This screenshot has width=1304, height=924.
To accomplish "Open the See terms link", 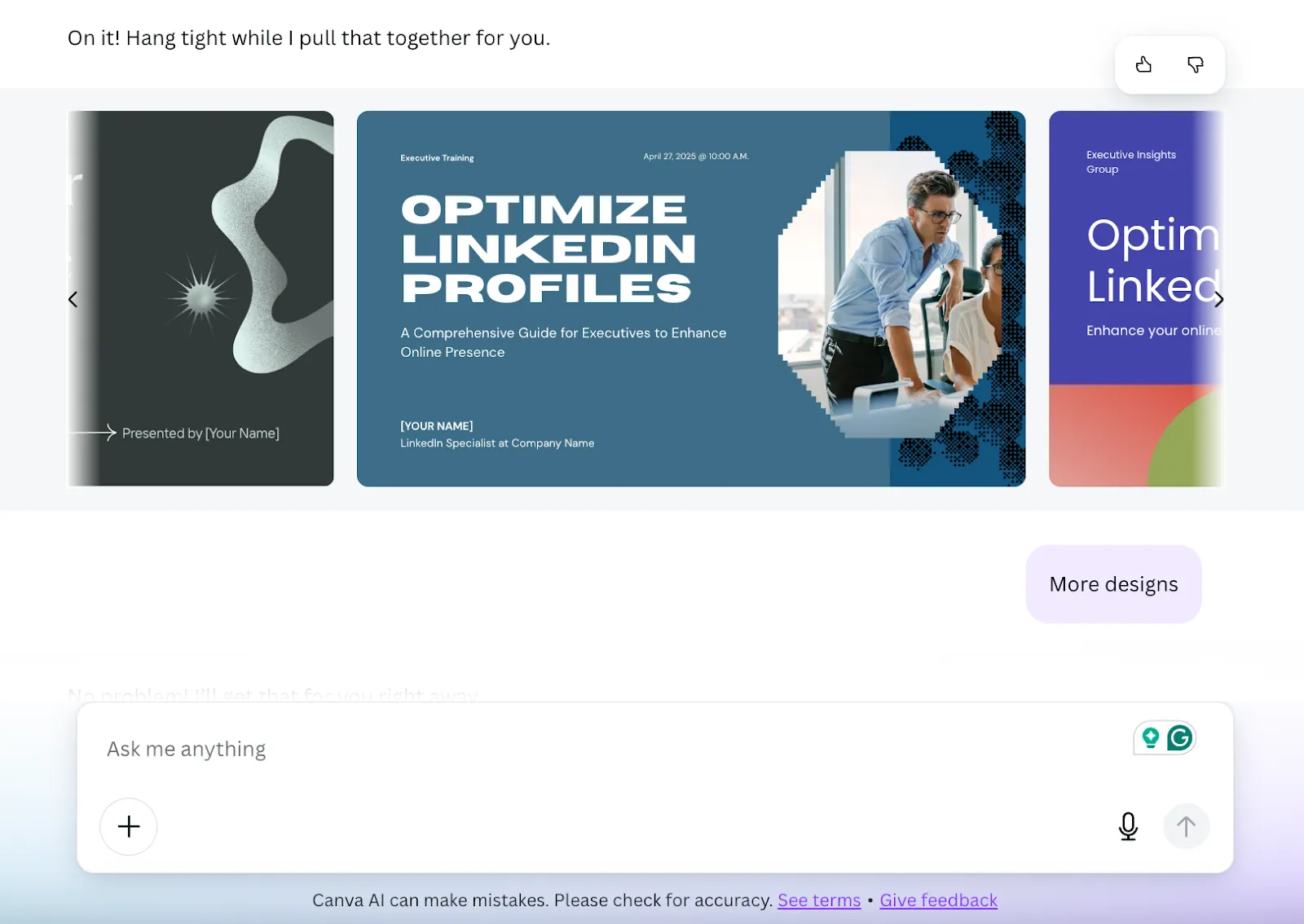I will pos(819,900).
